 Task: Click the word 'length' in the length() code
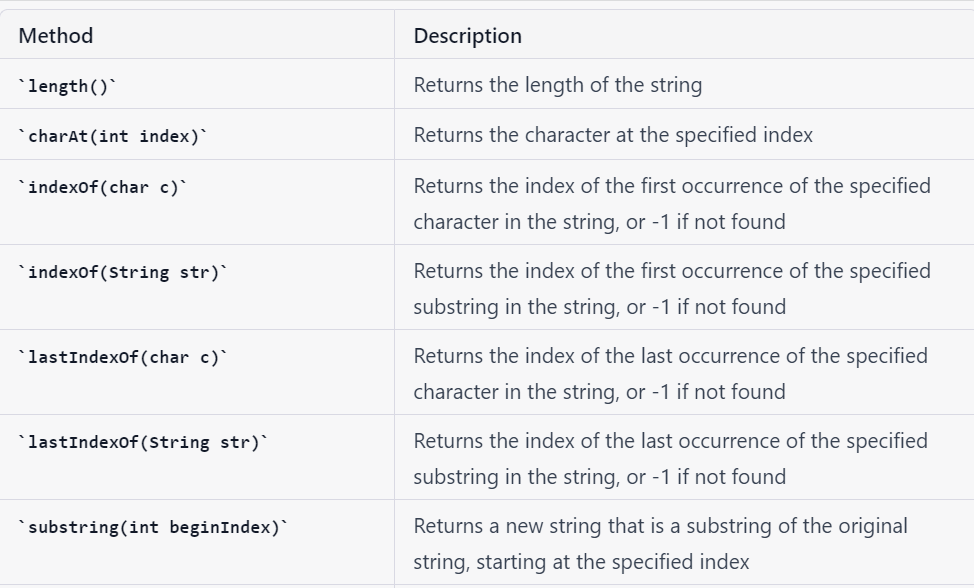[58, 86]
